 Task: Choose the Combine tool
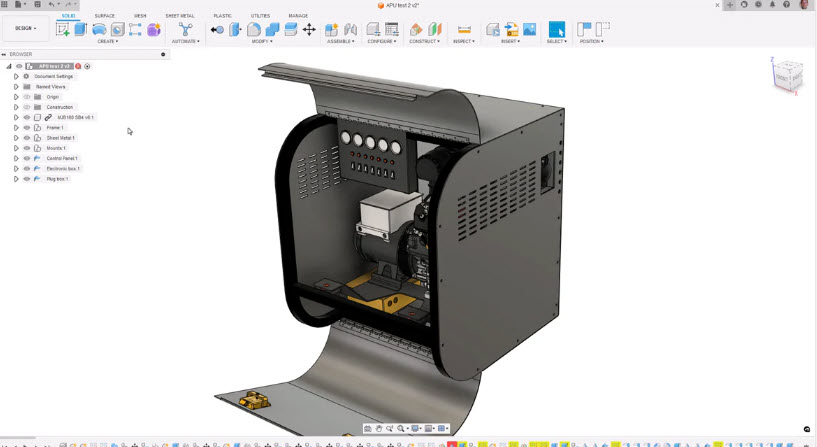(x=272, y=29)
